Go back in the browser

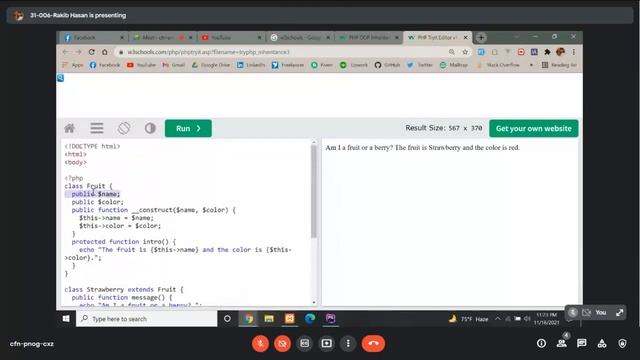[65, 52]
